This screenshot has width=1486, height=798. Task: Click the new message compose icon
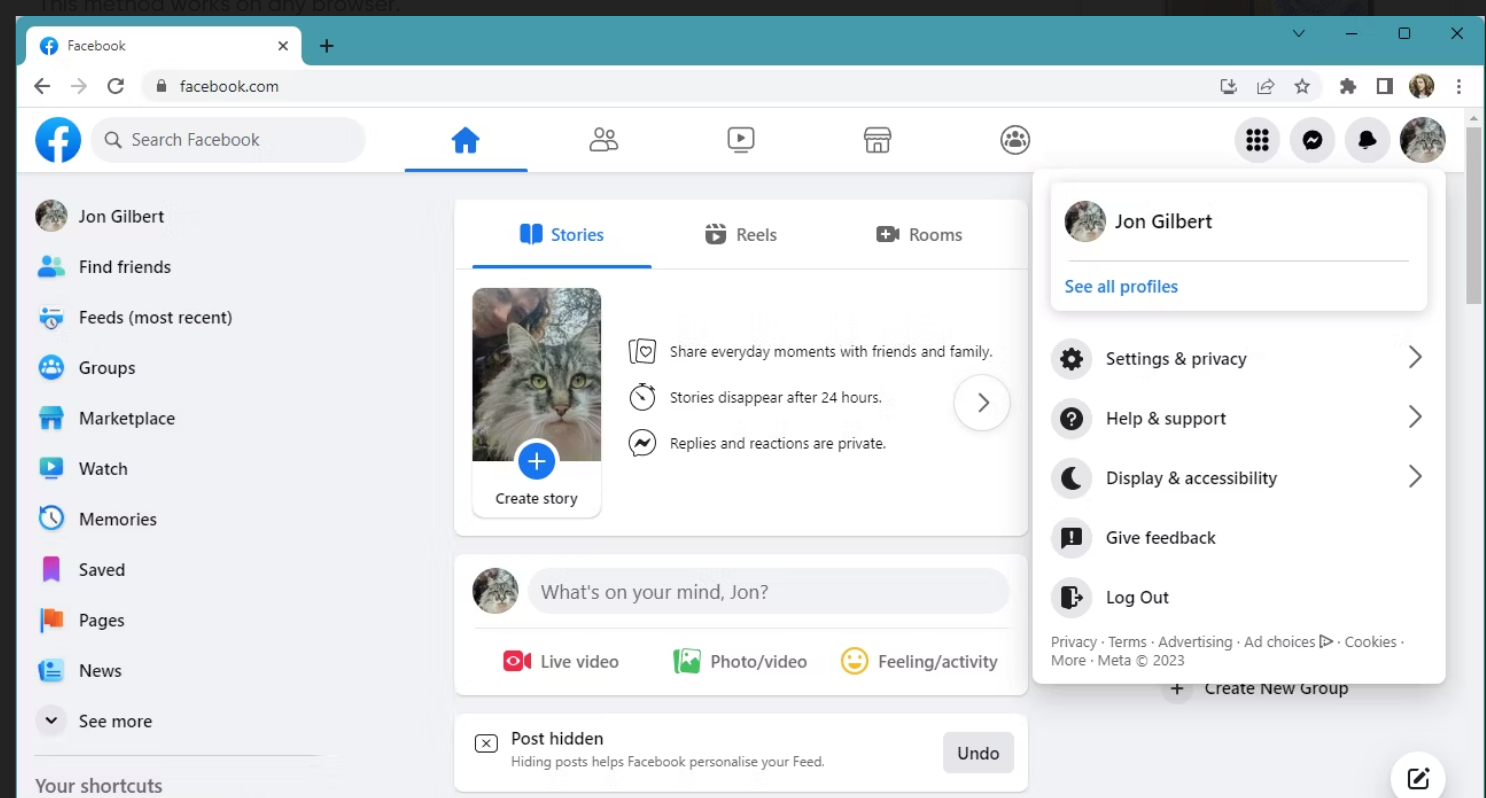1418,778
